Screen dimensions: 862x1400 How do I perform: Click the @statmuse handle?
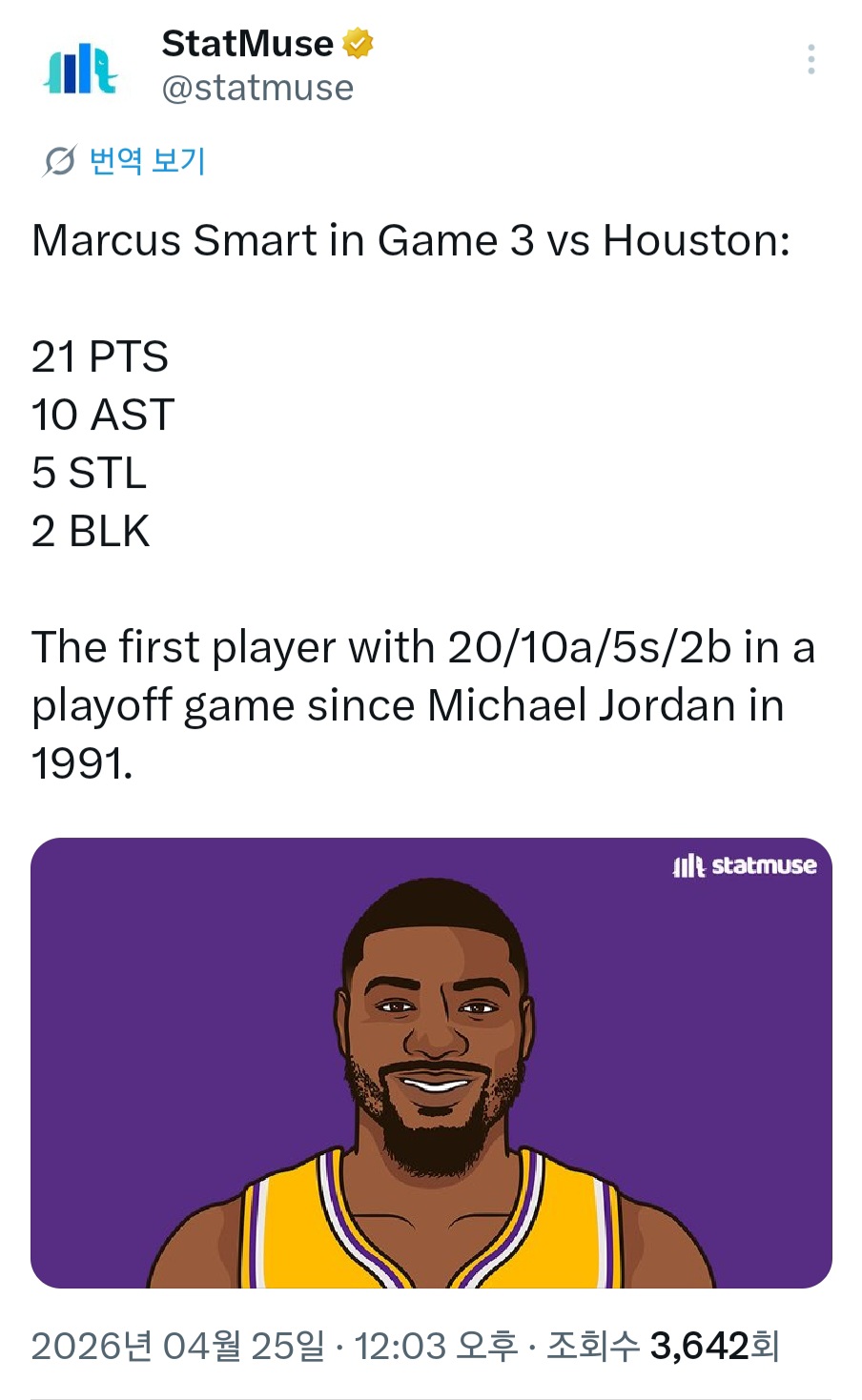(x=257, y=88)
